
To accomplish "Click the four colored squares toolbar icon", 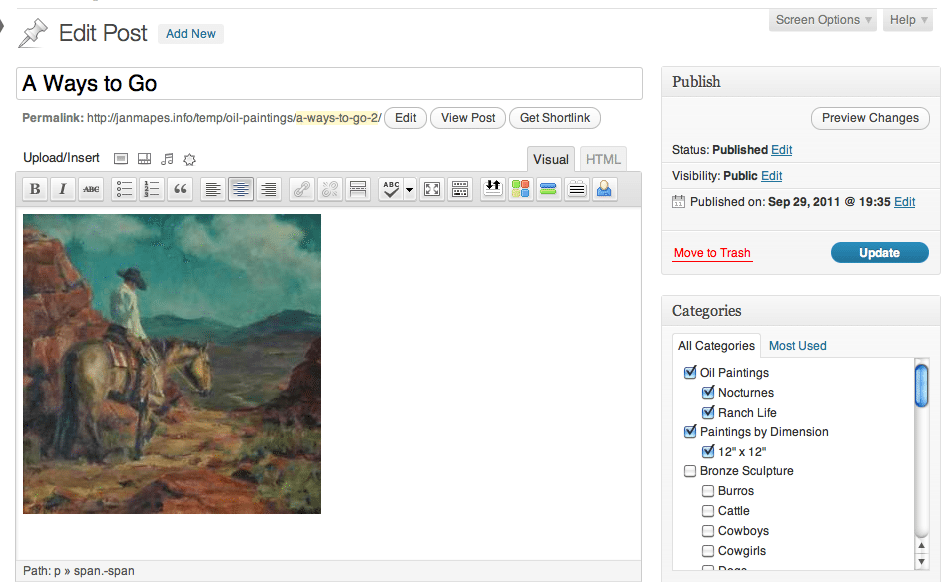I will 521,189.
